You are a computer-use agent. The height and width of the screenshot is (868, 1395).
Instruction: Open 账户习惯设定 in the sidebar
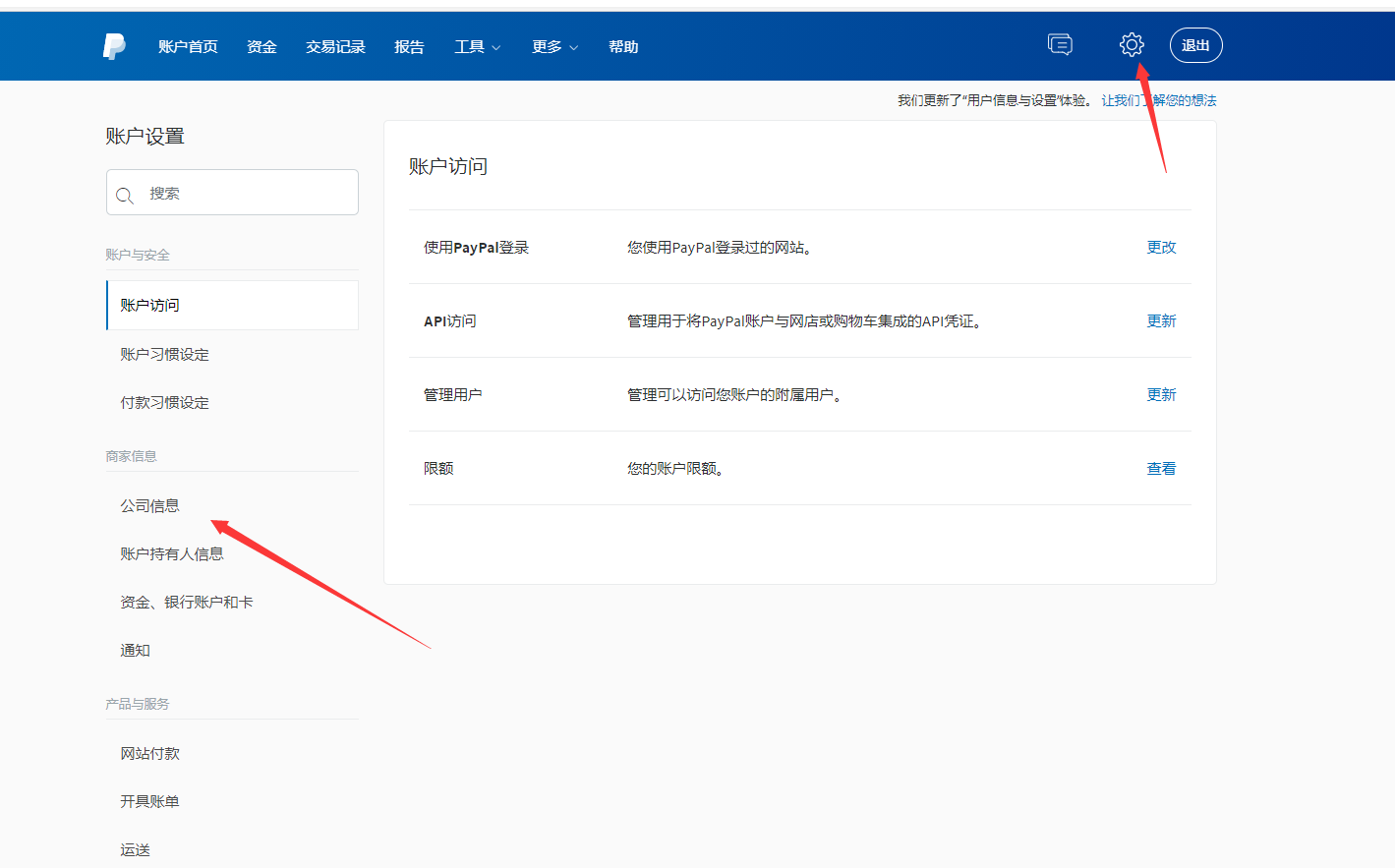coord(165,355)
